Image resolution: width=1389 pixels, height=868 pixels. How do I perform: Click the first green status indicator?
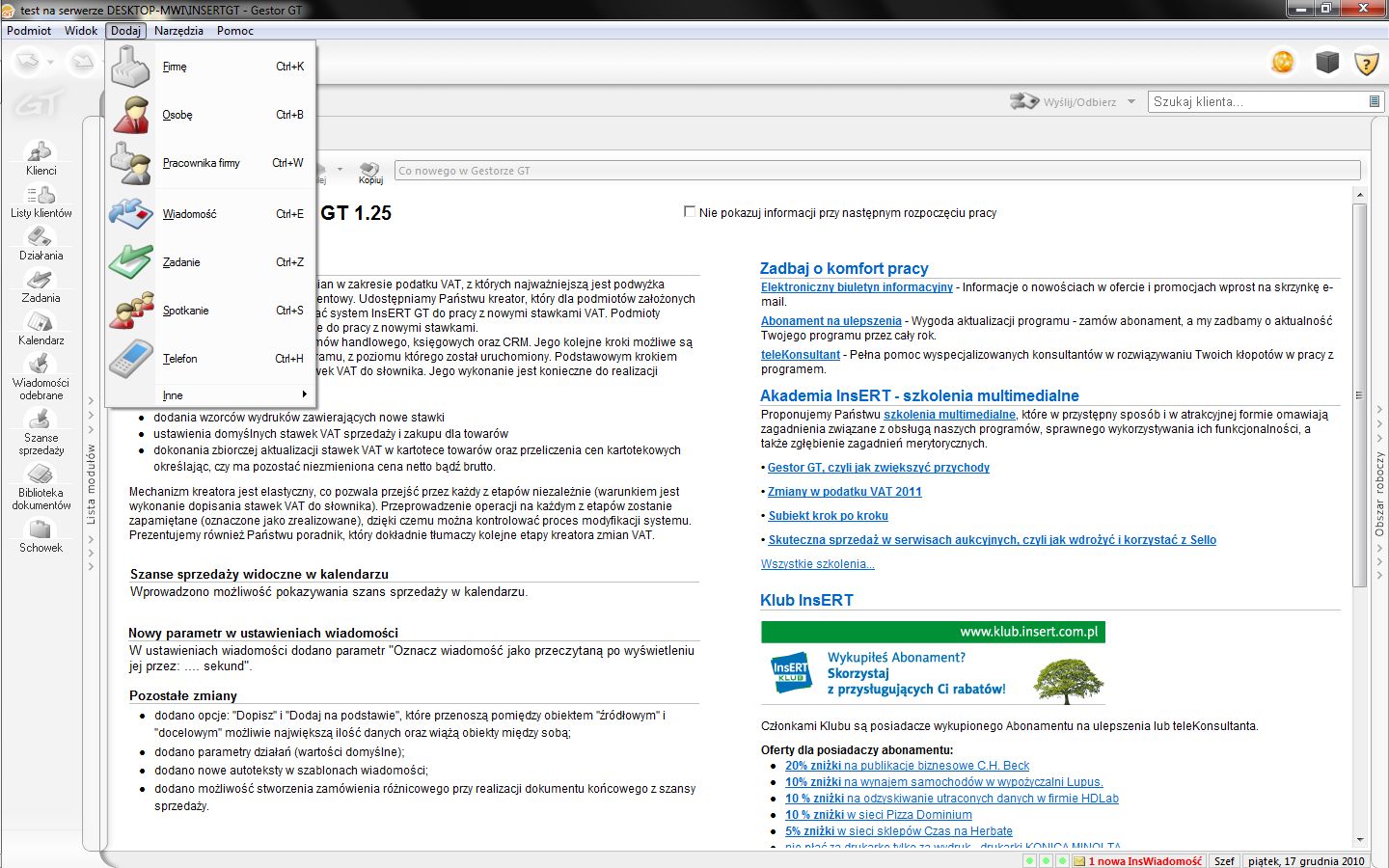click(x=1029, y=860)
